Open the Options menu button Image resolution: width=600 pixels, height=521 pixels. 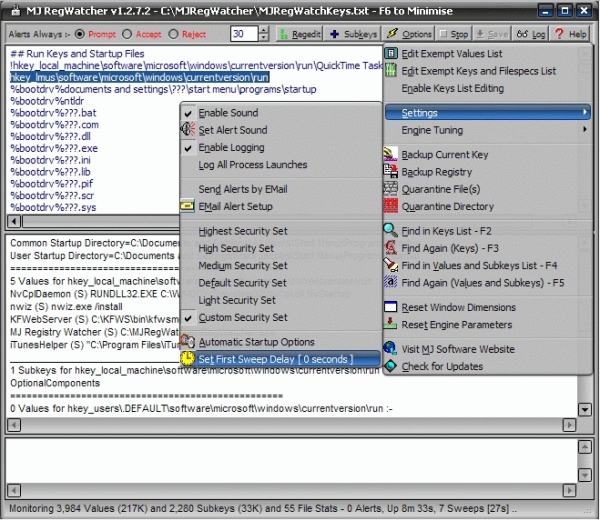[410, 34]
